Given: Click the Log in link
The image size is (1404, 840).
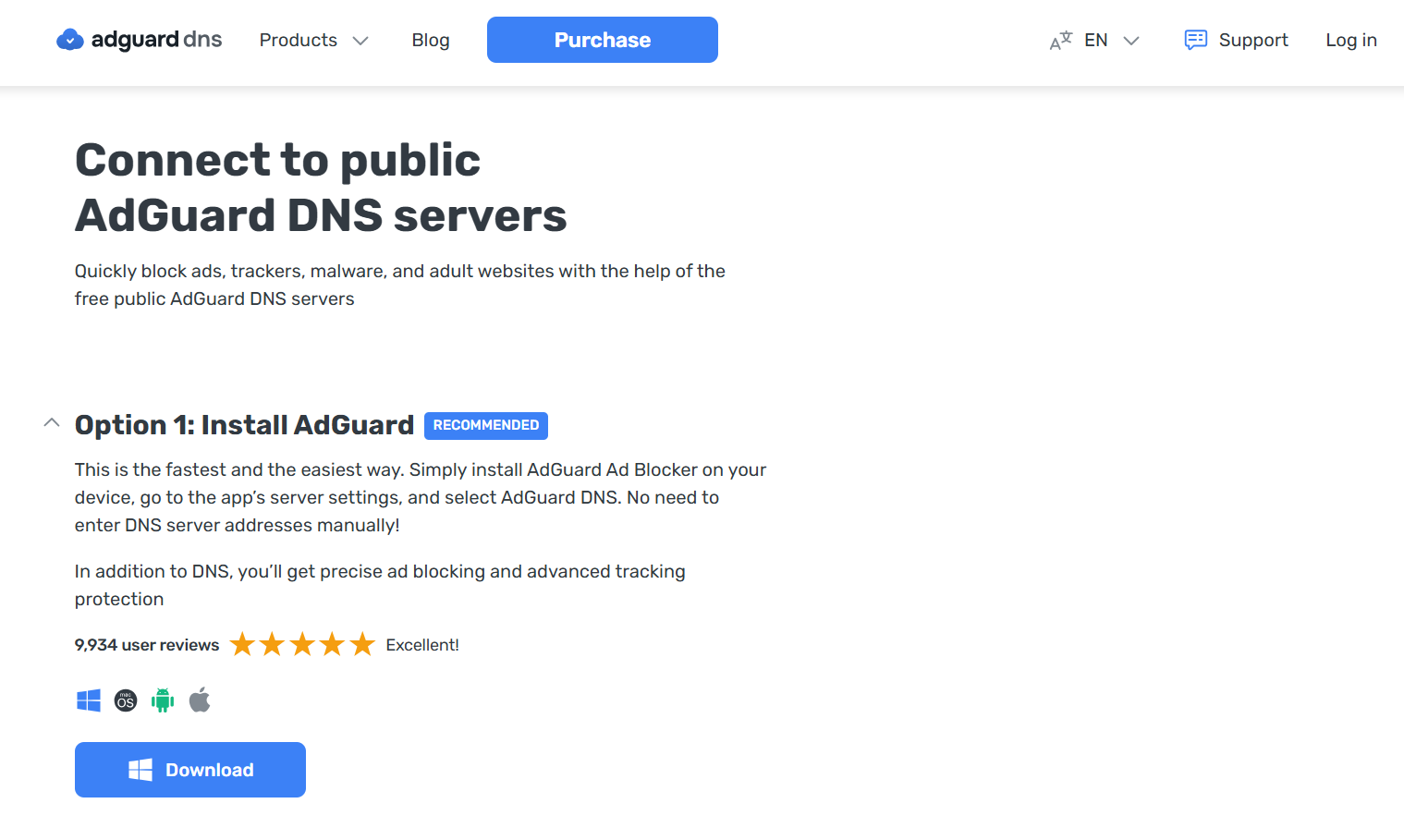Looking at the screenshot, I should click(1350, 40).
